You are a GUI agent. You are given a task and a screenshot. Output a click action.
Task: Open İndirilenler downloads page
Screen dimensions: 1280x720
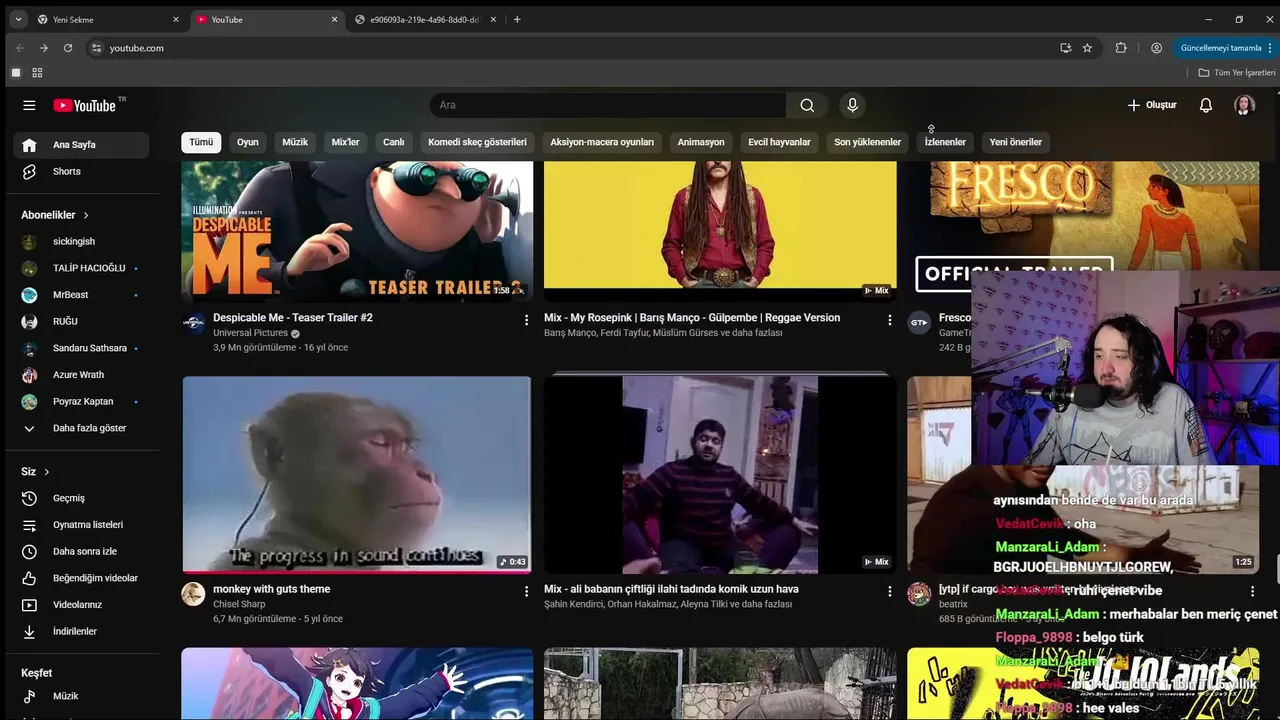[x=81, y=632]
